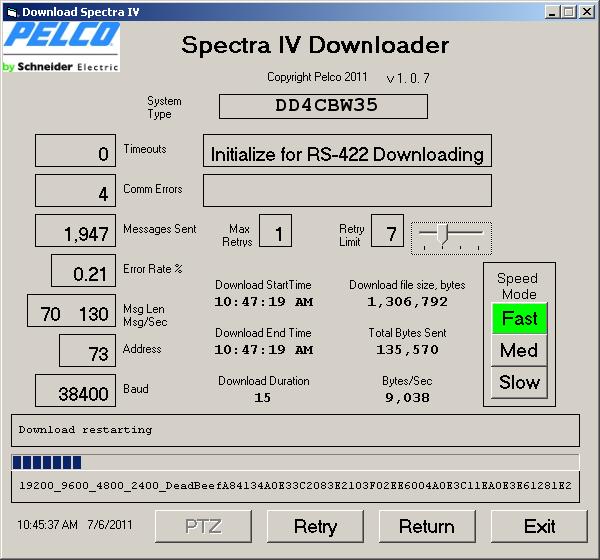Click the Spectra IV Downloader heading
This screenshot has width=600, height=560.
315,45
